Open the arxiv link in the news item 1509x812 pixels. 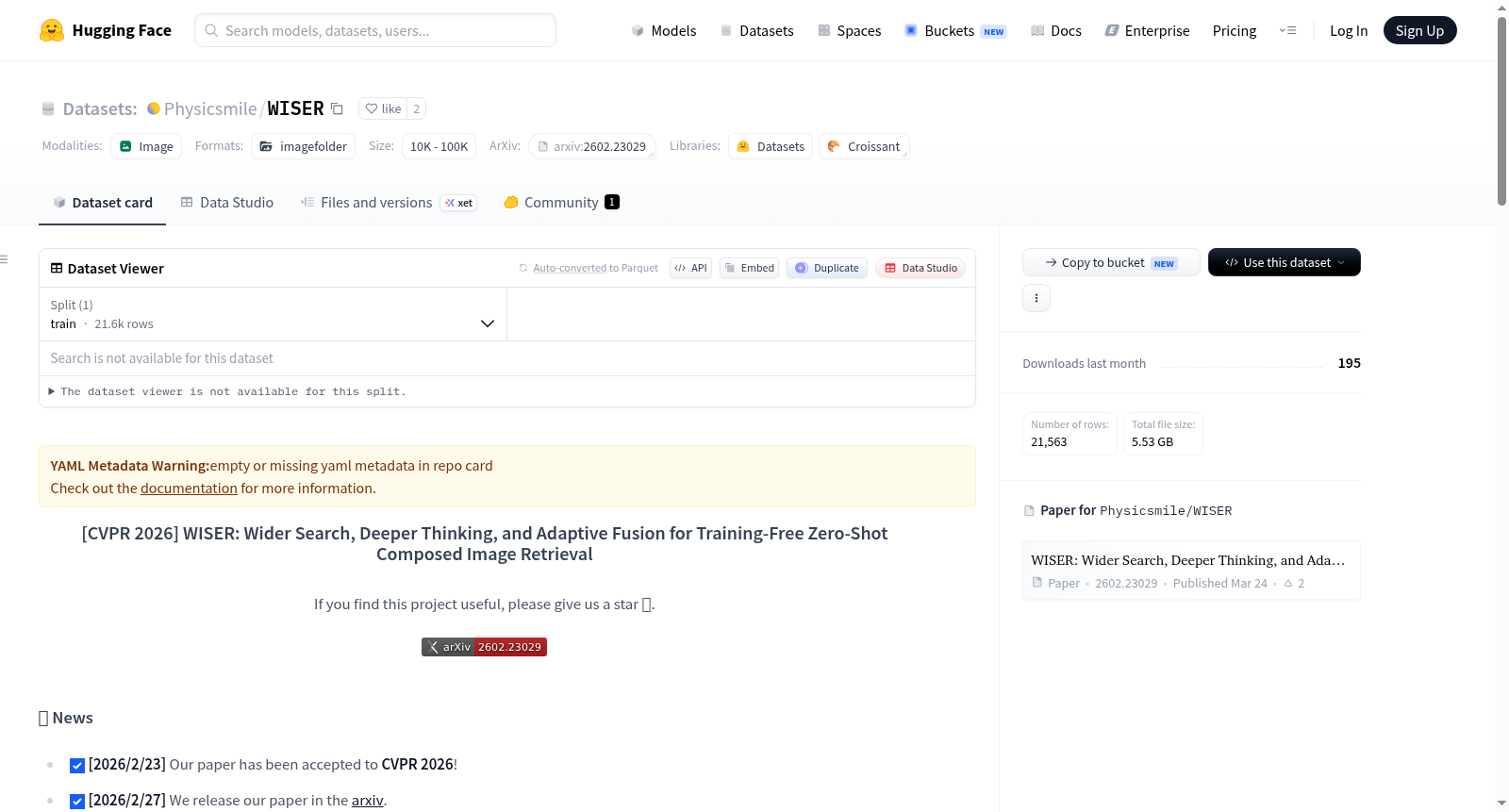[x=368, y=801]
